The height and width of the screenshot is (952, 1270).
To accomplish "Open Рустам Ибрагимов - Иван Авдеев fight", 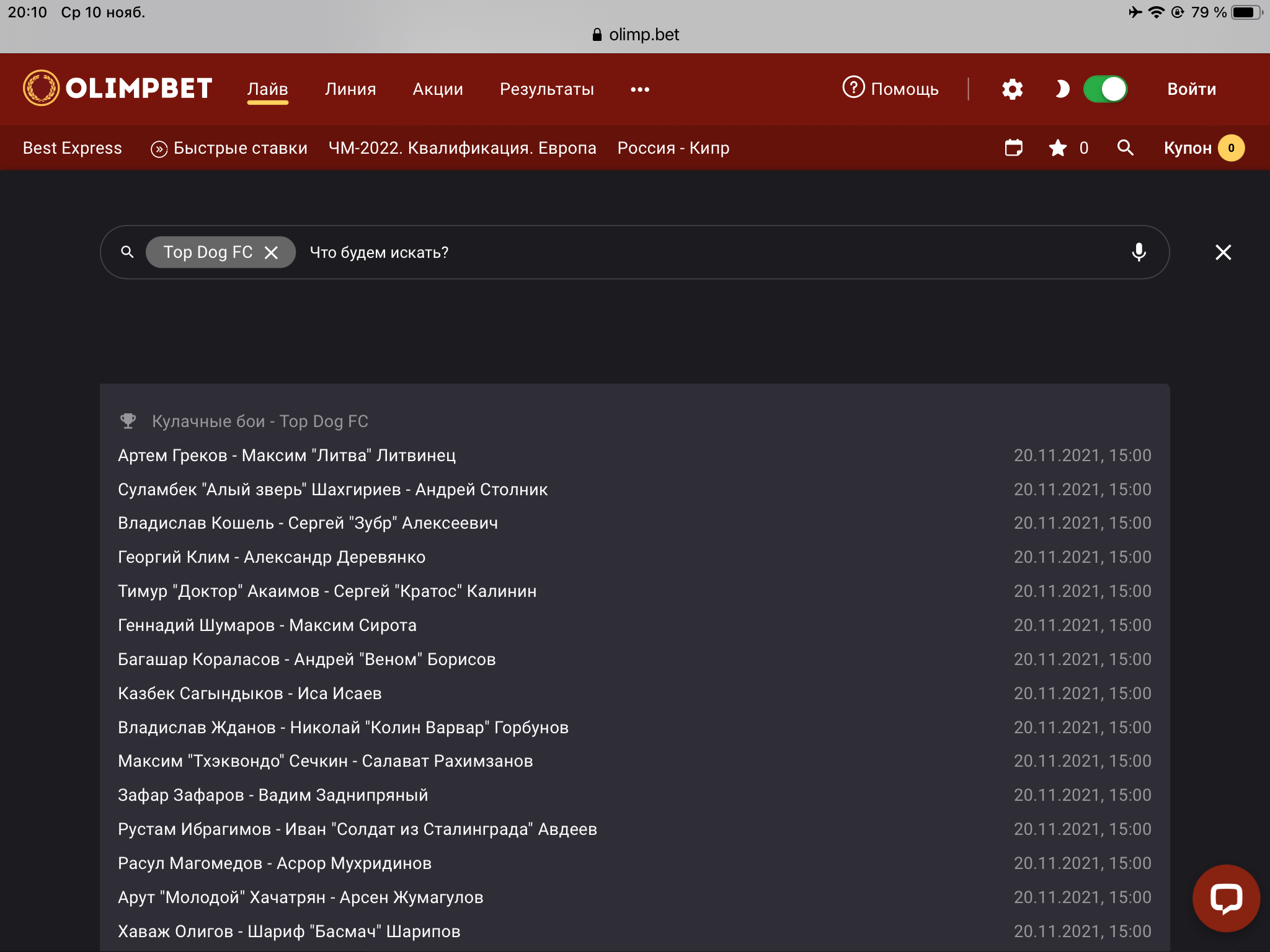I will coord(634,829).
